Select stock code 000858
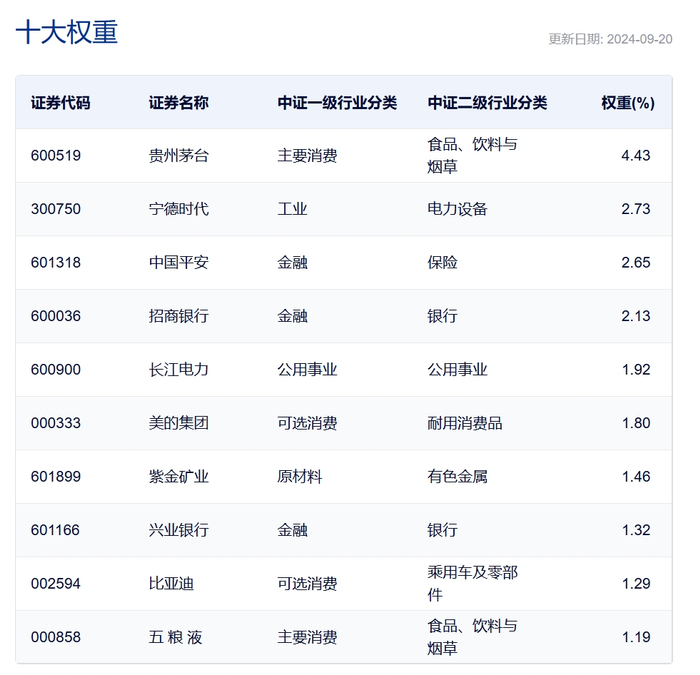The width and height of the screenshot is (700, 675). (x=56, y=637)
